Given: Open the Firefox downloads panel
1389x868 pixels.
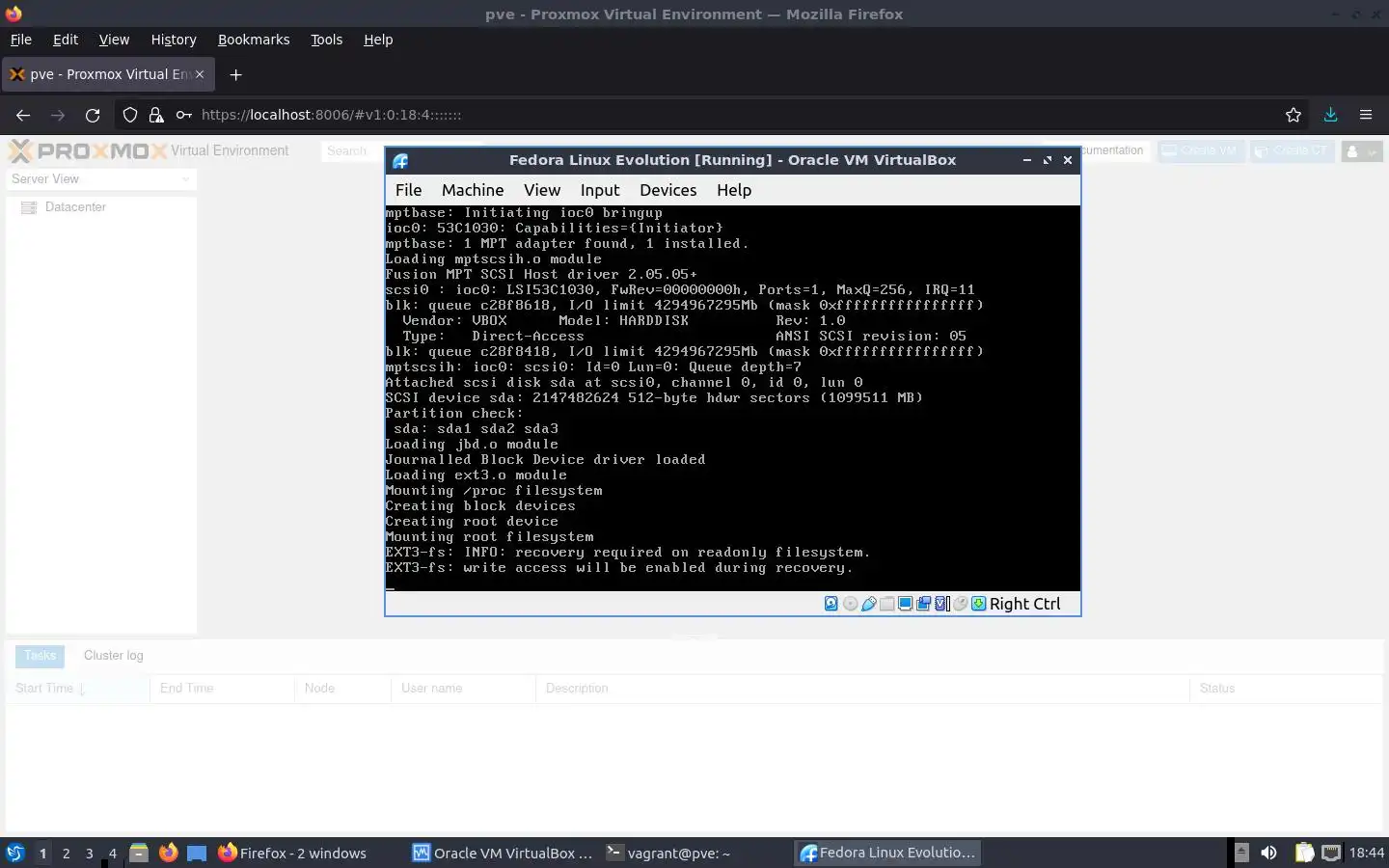Looking at the screenshot, I should click(x=1330, y=115).
